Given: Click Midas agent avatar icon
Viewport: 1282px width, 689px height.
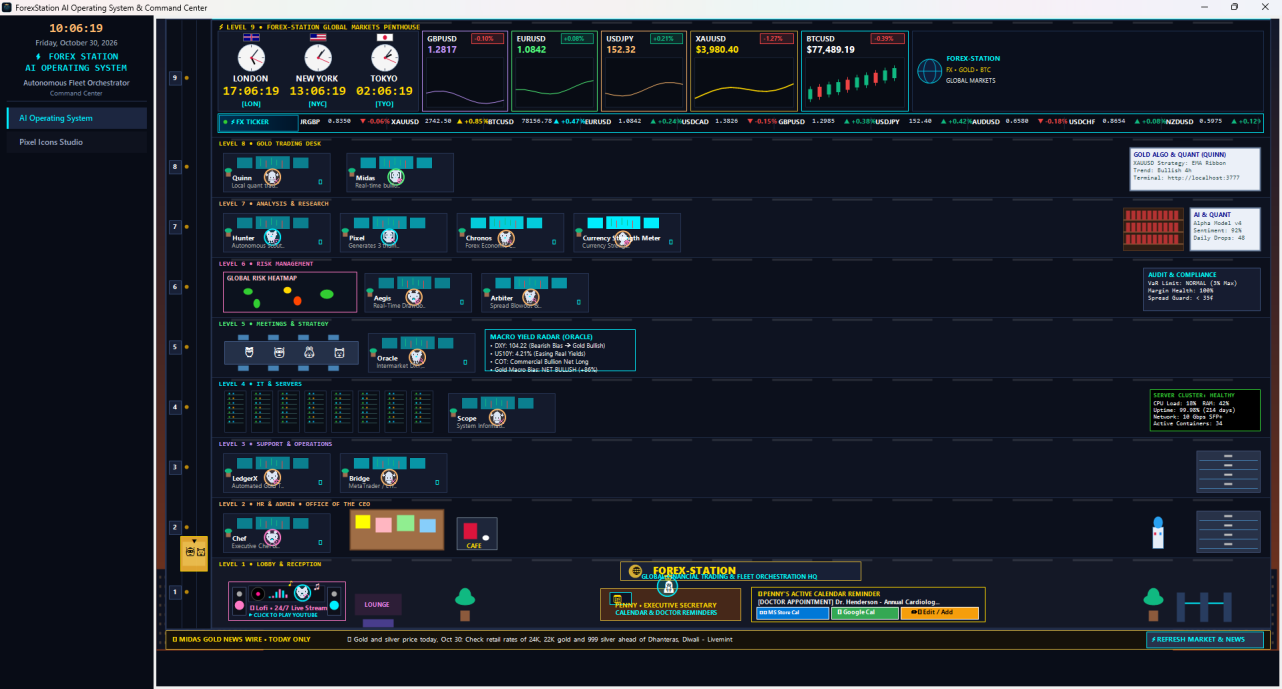Looking at the screenshot, I should click(396, 177).
